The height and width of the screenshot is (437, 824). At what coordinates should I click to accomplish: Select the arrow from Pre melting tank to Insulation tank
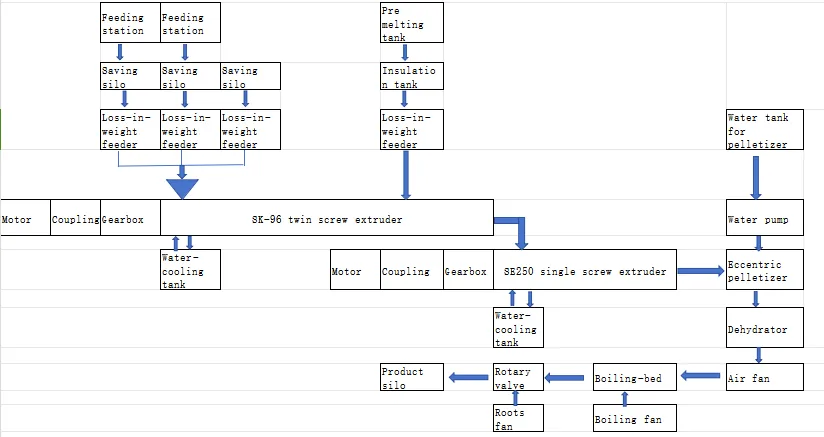(405, 53)
